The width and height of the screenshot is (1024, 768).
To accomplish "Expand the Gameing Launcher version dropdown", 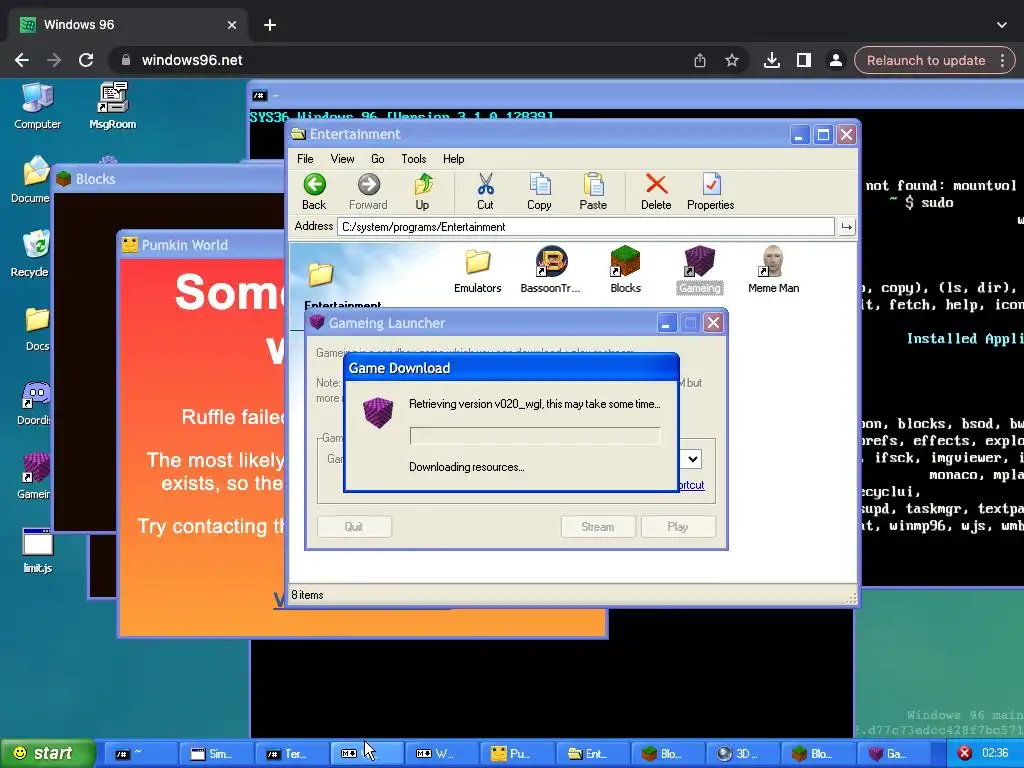I will (692, 458).
